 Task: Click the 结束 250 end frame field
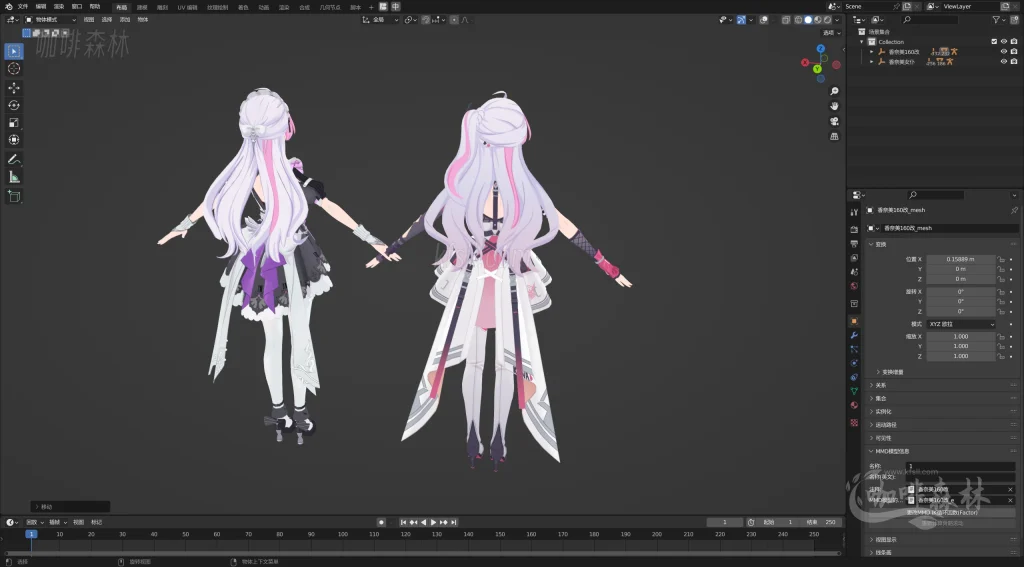pos(822,522)
